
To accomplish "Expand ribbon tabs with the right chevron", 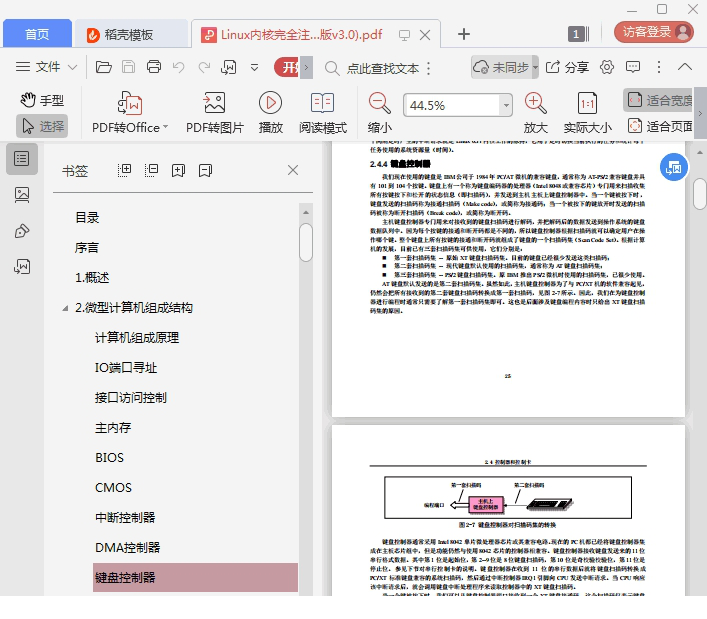I will (x=306, y=67).
